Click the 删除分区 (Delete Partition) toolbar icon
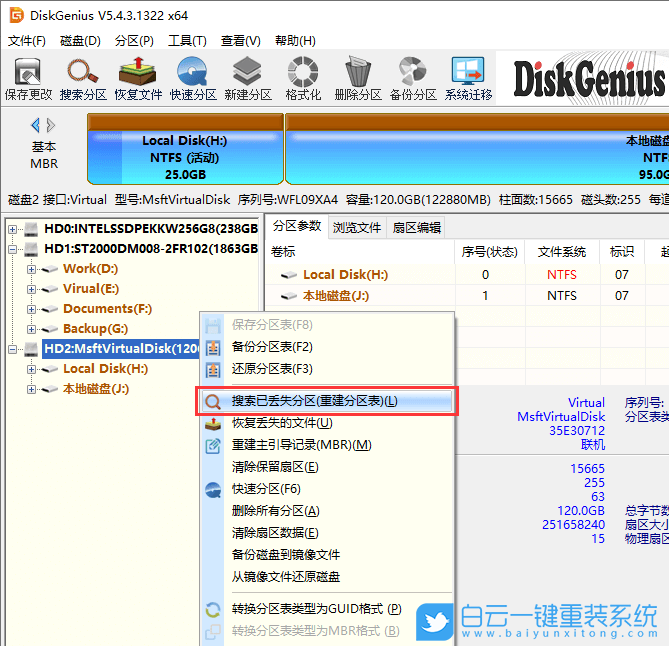Viewport: 669px width, 646px height. pos(358,78)
